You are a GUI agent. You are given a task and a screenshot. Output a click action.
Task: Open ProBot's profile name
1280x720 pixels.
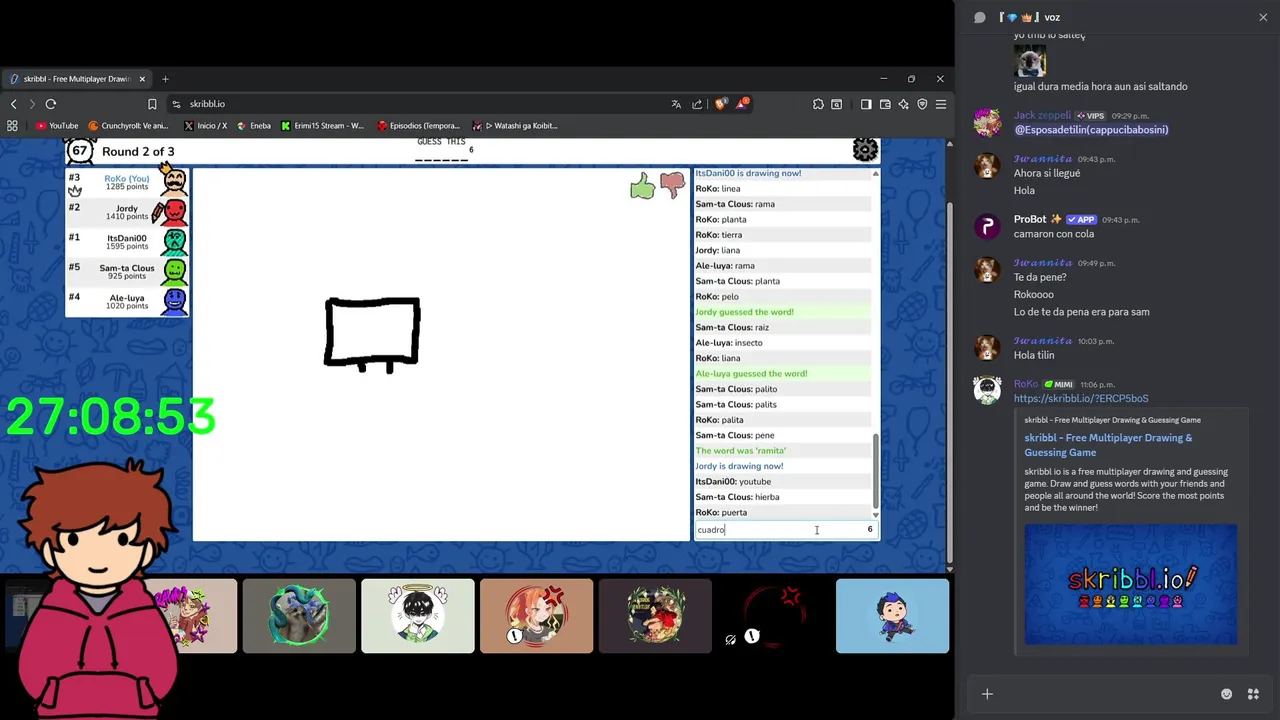tap(1030, 219)
